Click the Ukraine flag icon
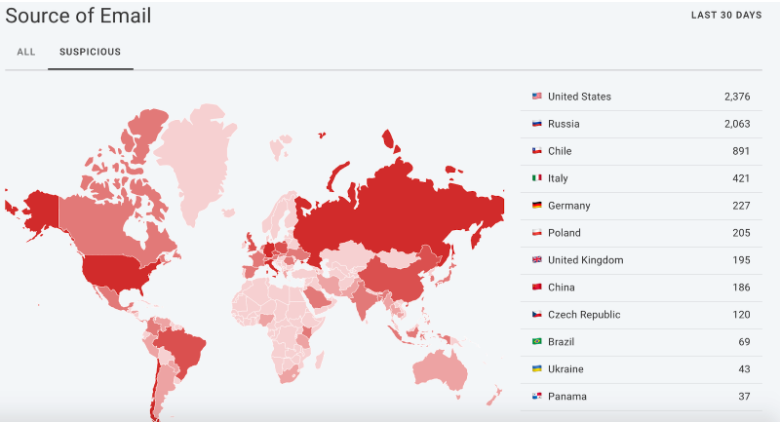The image size is (783, 425). pos(537,369)
